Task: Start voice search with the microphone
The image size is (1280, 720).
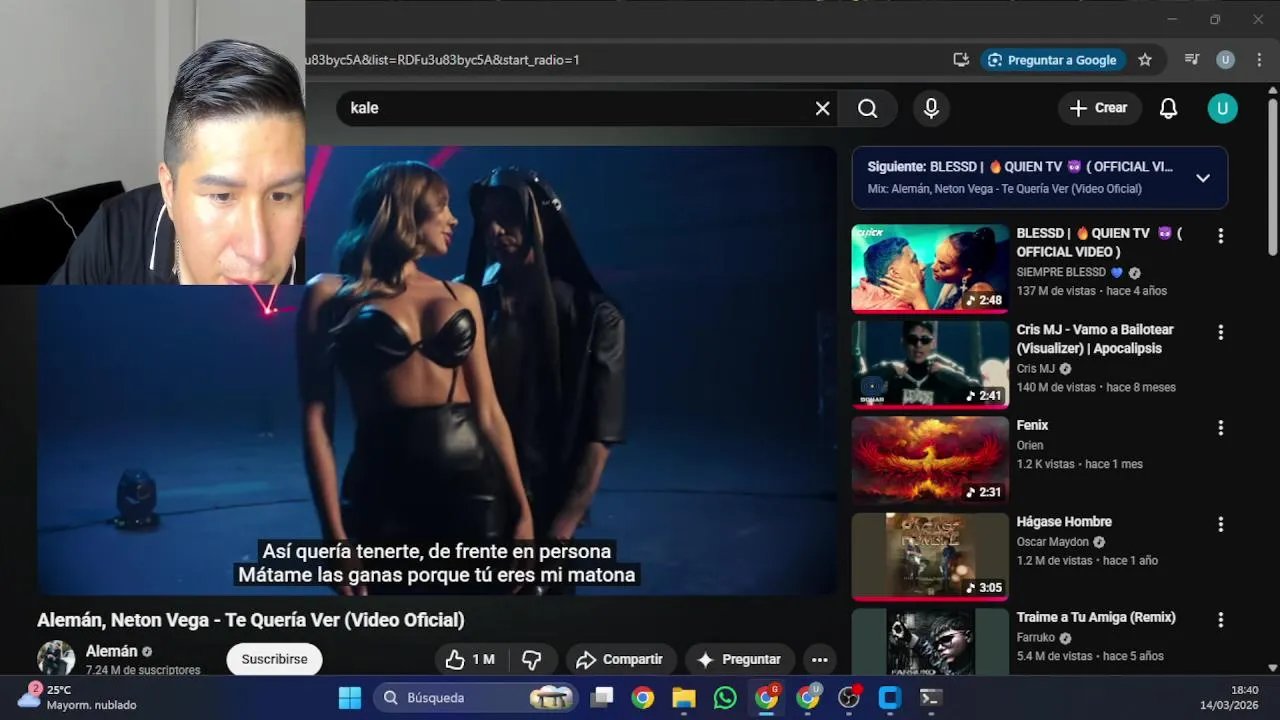Action: [931, 108]
